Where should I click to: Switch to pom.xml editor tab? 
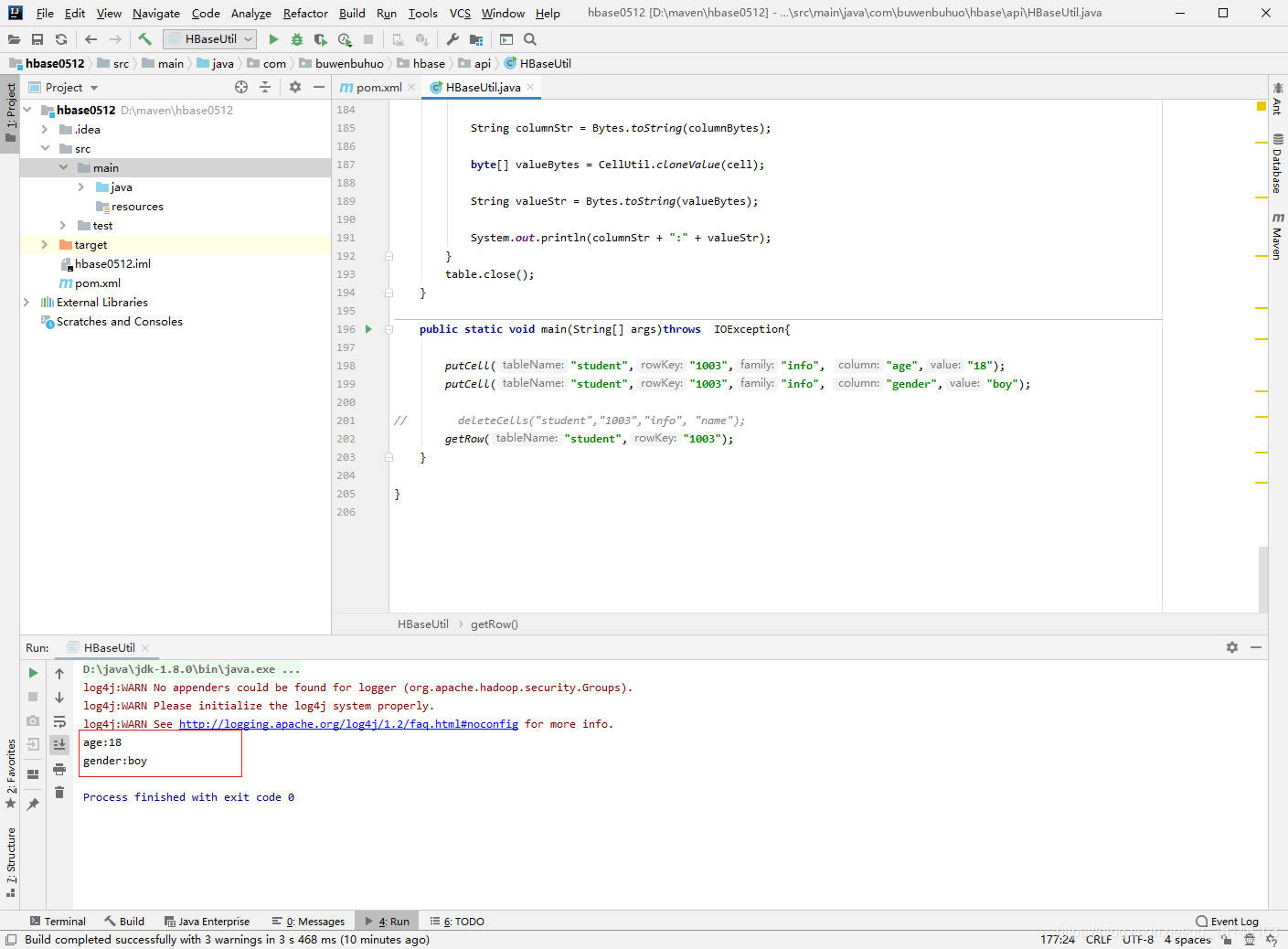[378, 88]
